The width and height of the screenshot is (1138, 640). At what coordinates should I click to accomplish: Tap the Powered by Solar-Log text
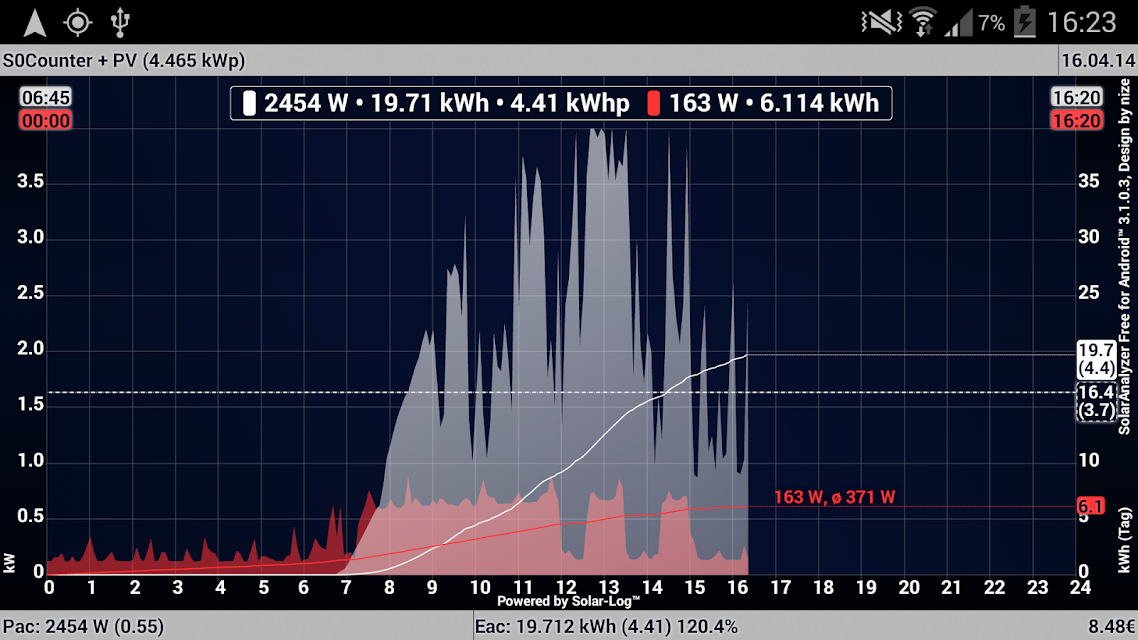(x=568, y=601)
